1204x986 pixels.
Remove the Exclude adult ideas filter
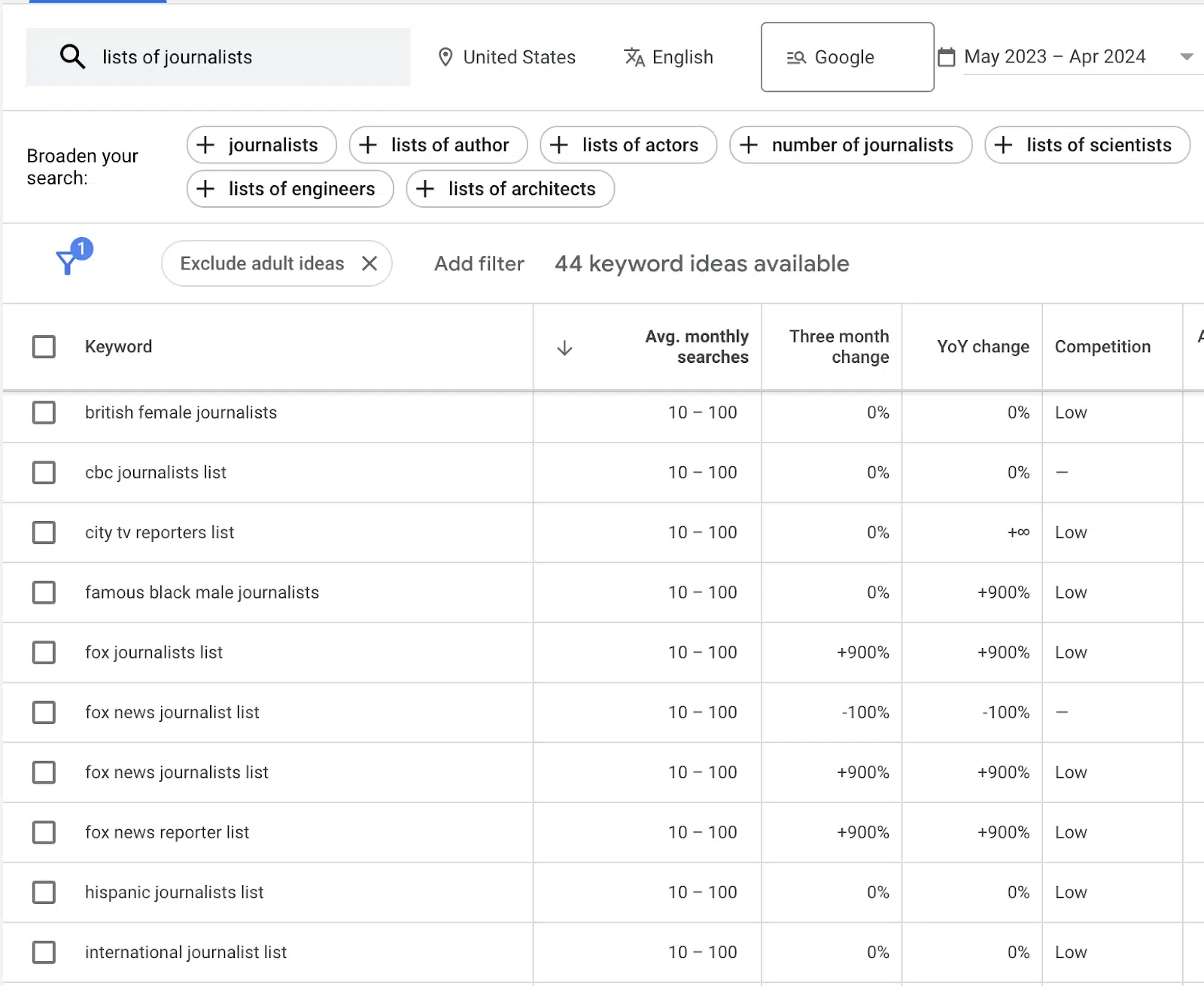point(369,263)
